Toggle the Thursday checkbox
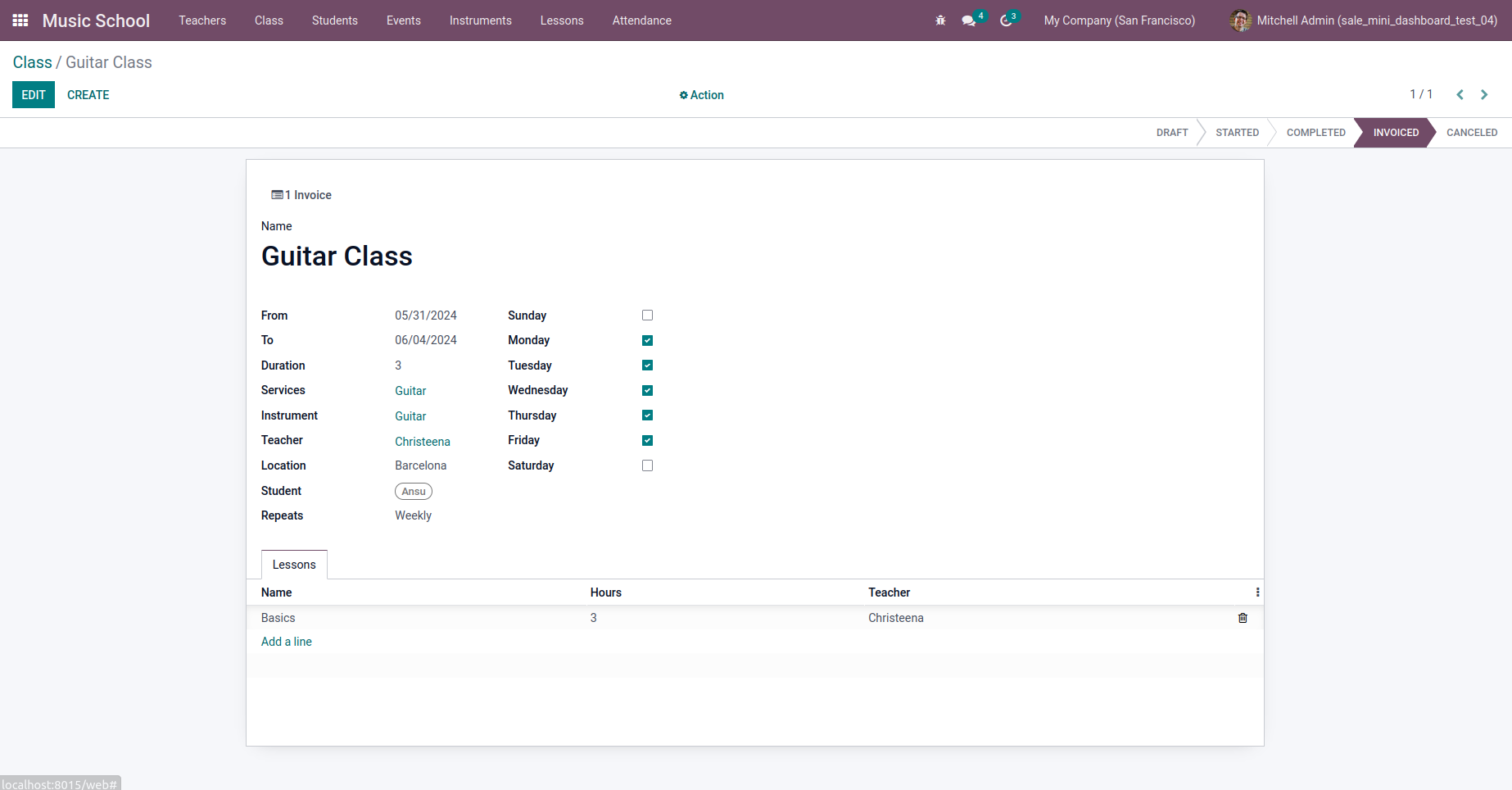The width and height of the screenshot is (1512, 790). [x=647, y=415]
